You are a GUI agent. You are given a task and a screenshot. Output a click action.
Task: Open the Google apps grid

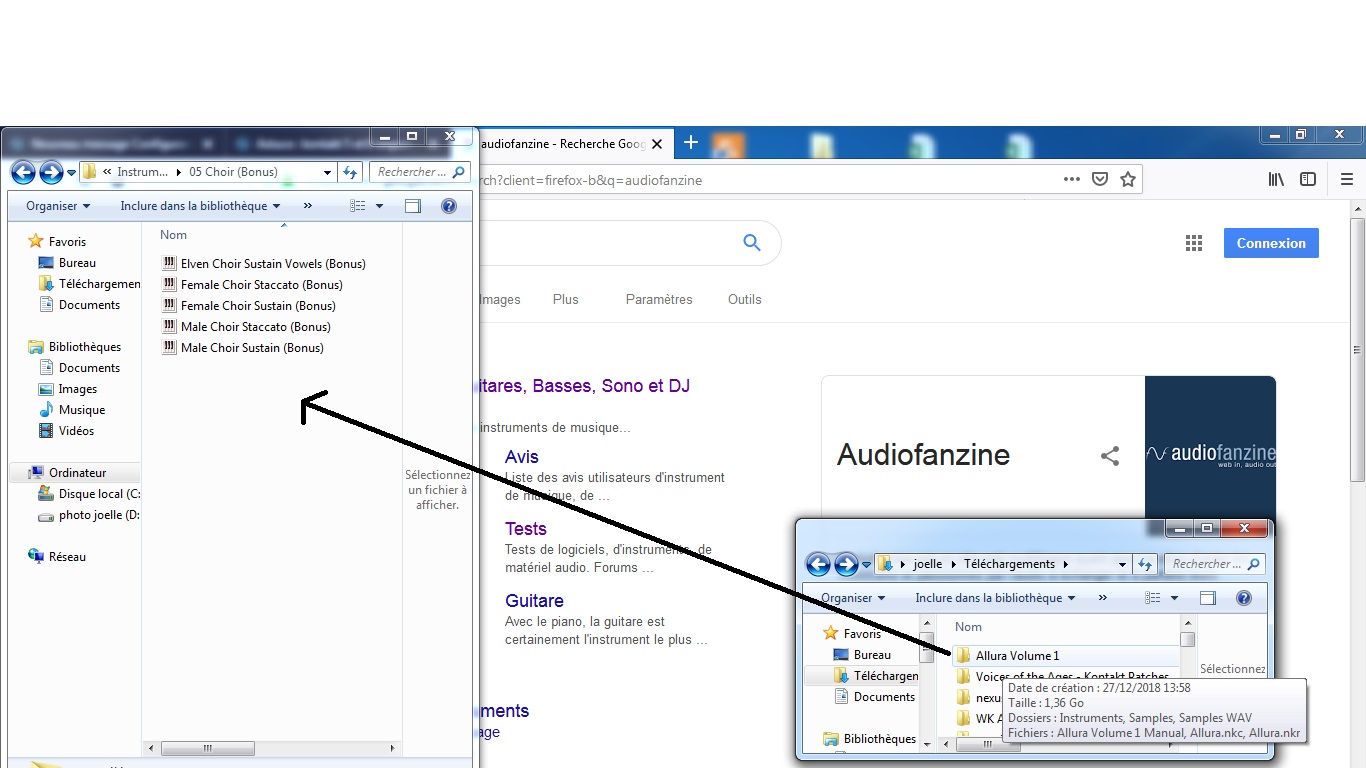coord(1193,243)
